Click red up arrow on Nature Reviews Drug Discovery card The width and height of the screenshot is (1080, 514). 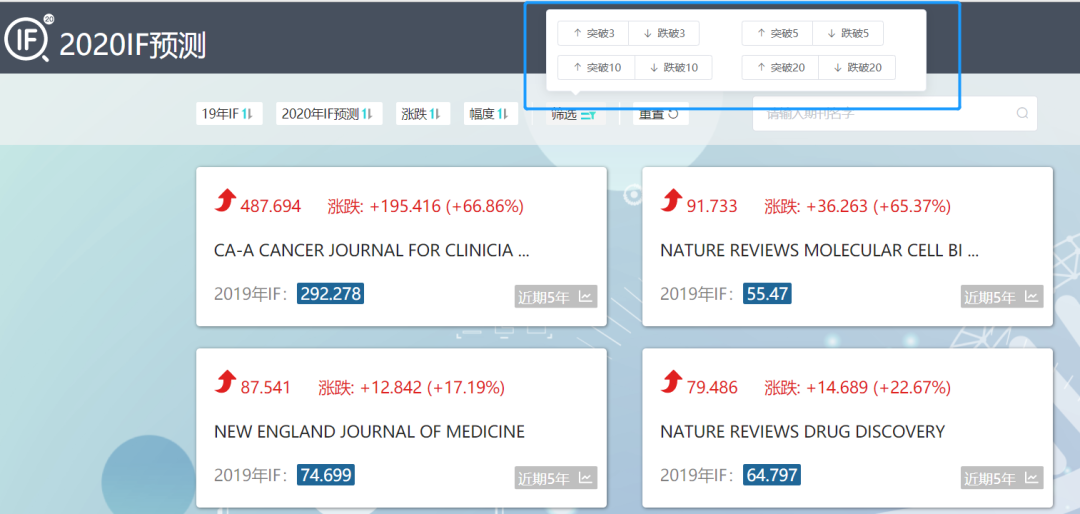click(672, 382)
